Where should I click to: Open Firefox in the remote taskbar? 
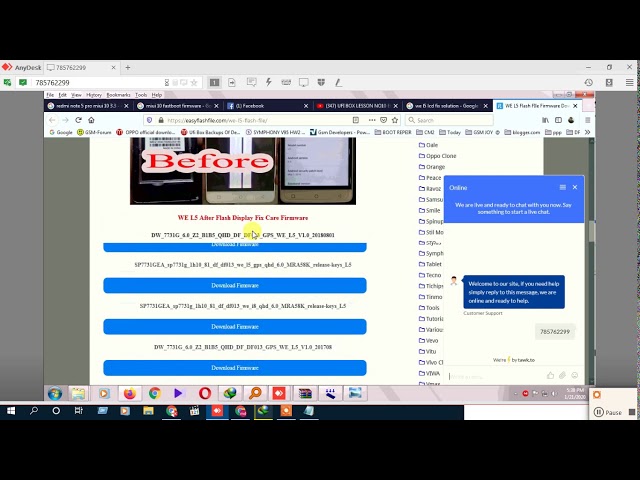[129, 393]
